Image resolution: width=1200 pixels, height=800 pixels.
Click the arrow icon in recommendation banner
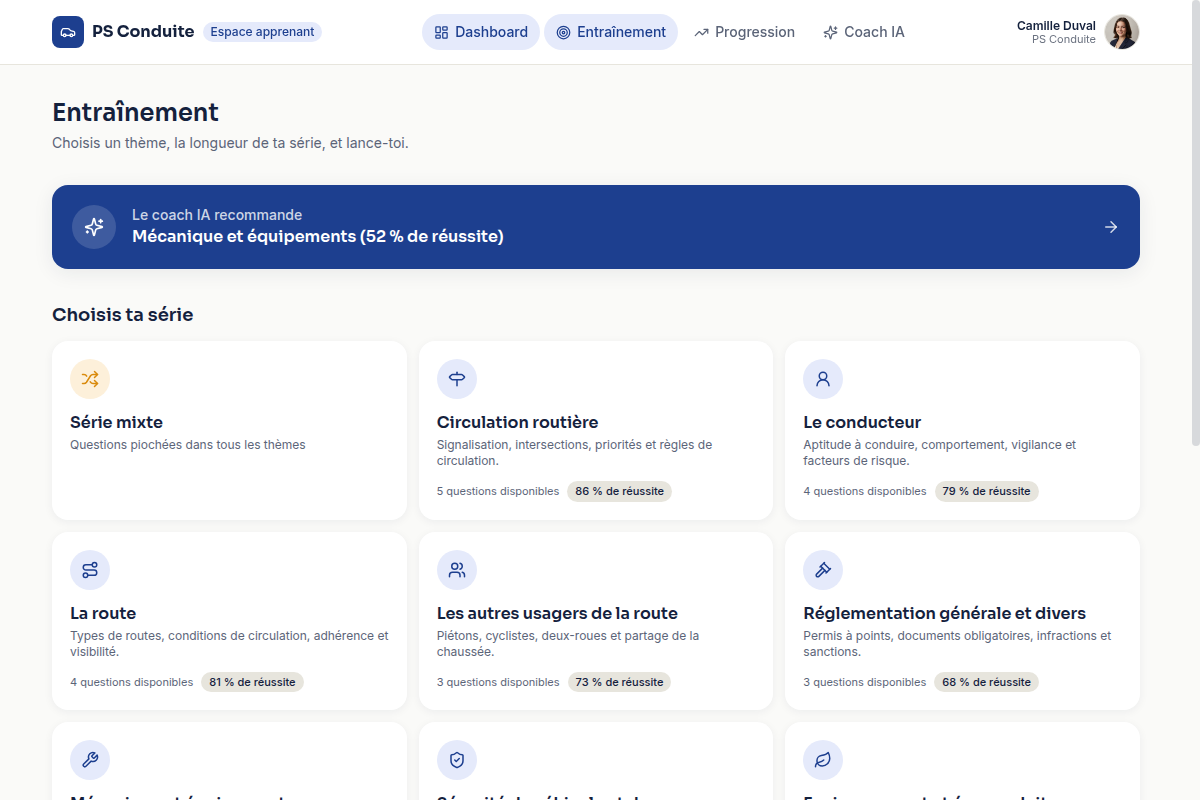coord(1111,227)
